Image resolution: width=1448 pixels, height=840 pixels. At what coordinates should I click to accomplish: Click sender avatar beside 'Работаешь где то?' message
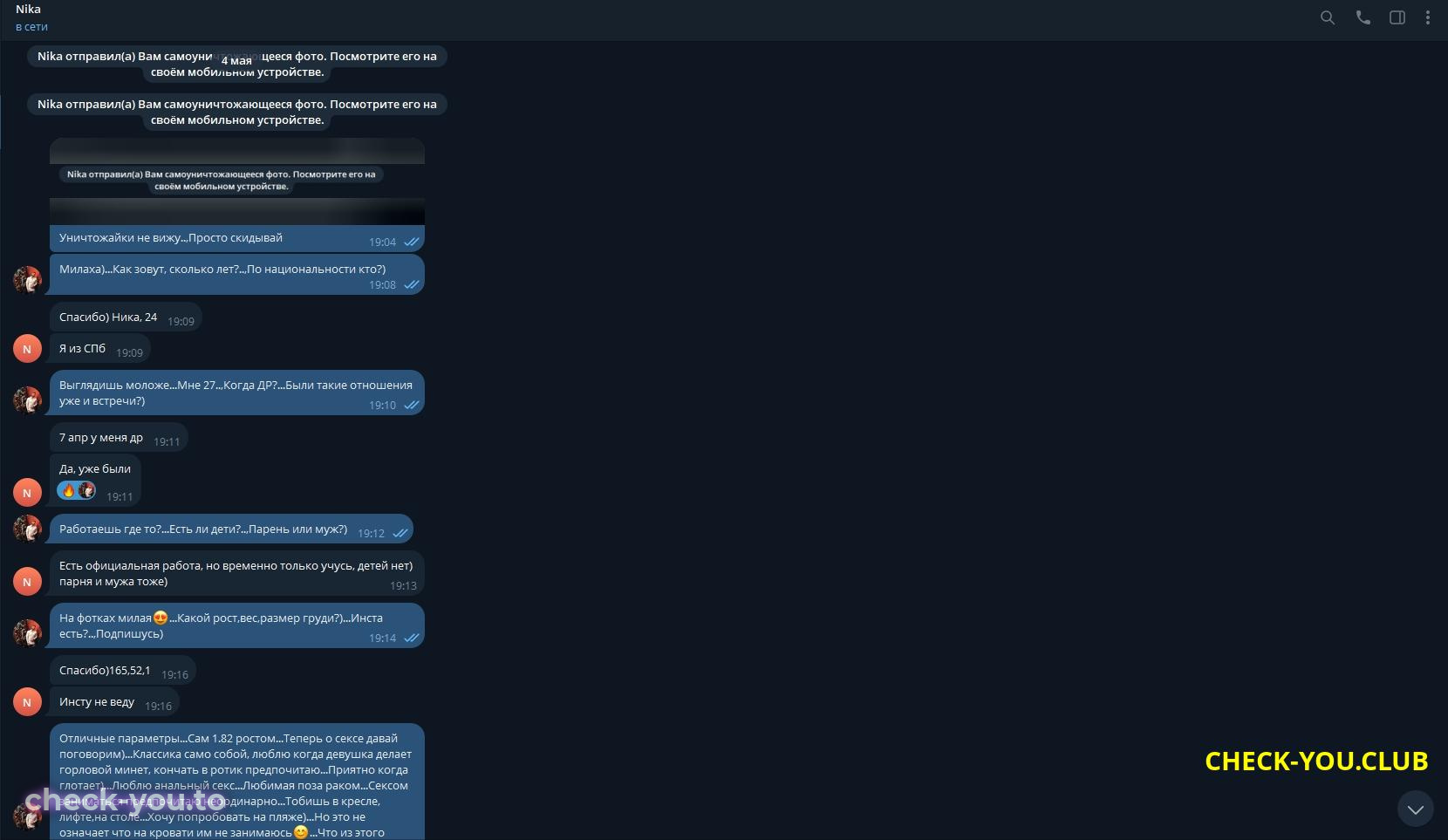click(x=27, y=528)
